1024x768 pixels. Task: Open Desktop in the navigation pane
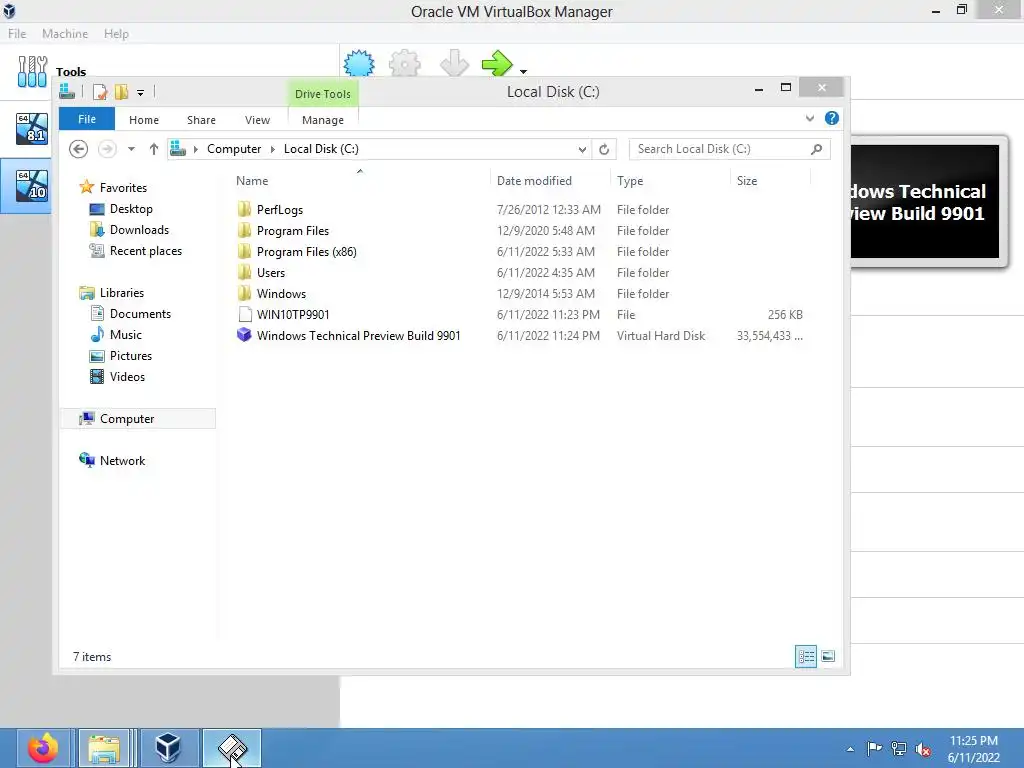[x=131, y=208]
